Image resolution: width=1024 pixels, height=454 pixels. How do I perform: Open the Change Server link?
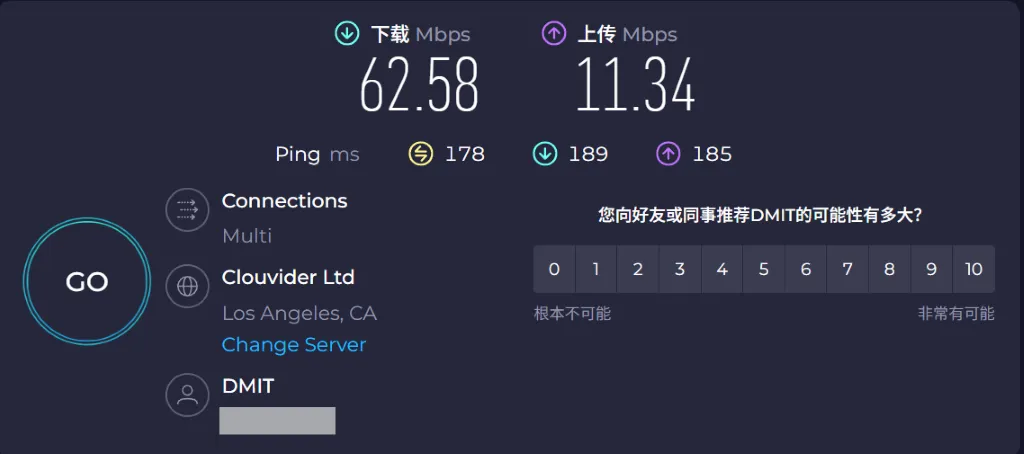294,345
